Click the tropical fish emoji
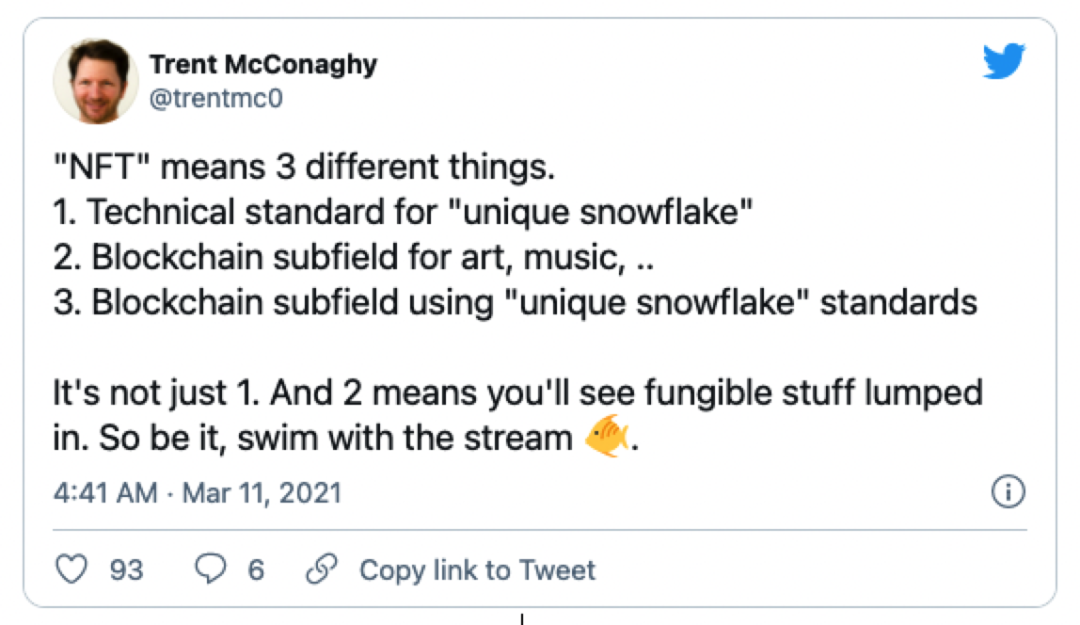Viewport: 1080px width, 625px height. click(x=606, y=436)
